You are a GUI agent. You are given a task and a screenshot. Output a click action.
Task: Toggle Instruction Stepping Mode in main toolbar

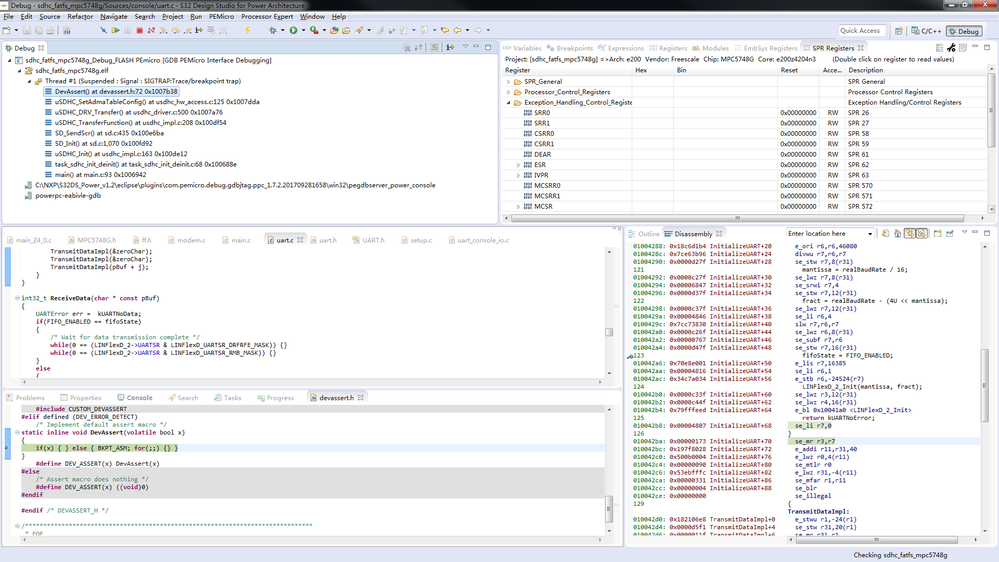(x=199, y=30)
